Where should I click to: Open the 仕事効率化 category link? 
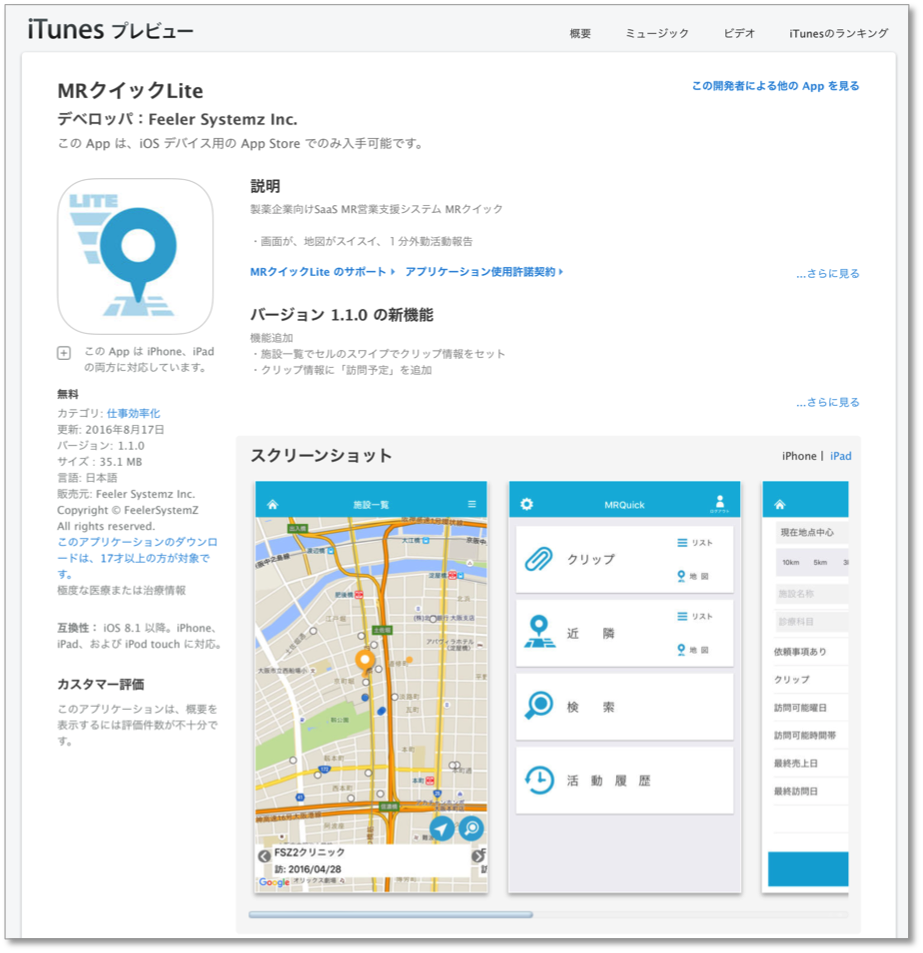[134, 413]
